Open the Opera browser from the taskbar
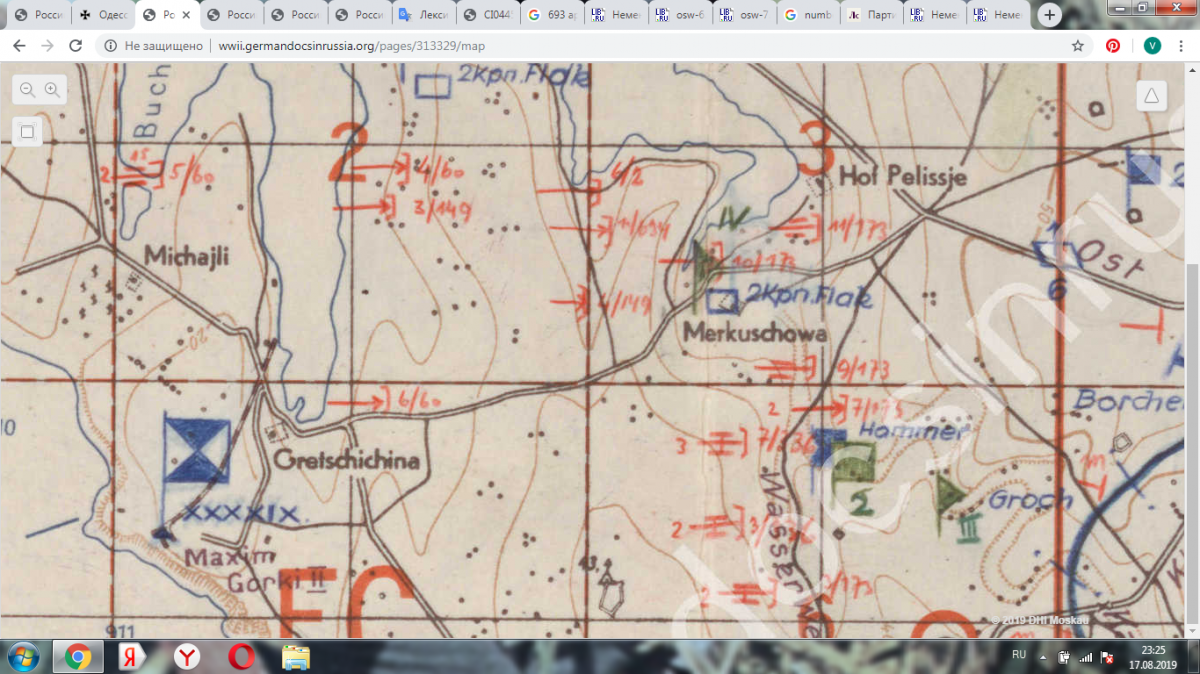This screenshot has width=1200, height=674. [x=240, y=656]
